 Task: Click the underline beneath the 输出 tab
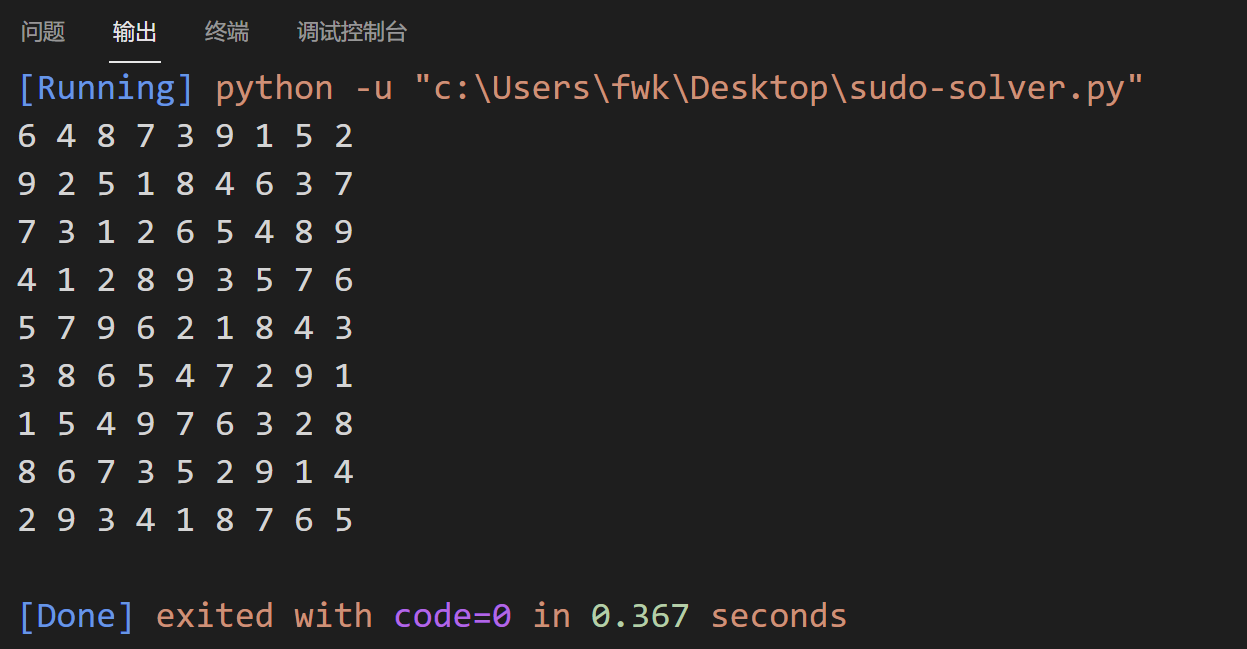coord(135,62)
